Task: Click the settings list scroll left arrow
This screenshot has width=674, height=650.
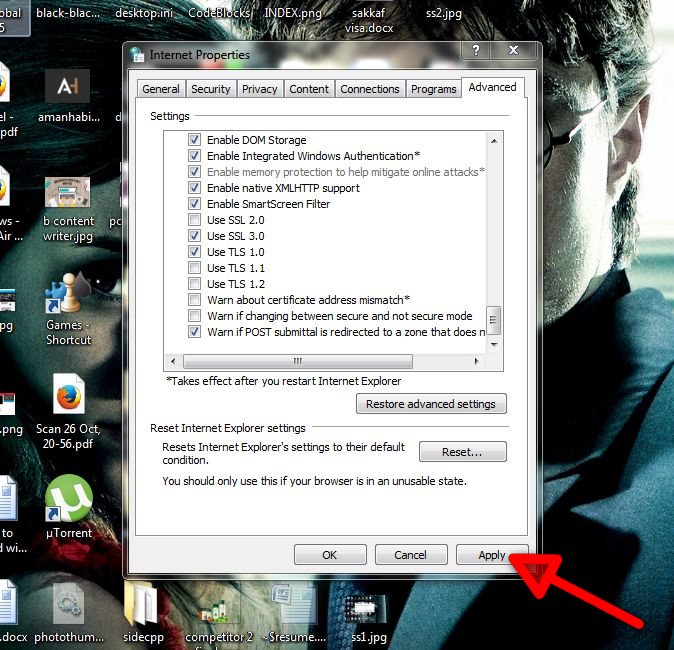Action: [173, 361]
